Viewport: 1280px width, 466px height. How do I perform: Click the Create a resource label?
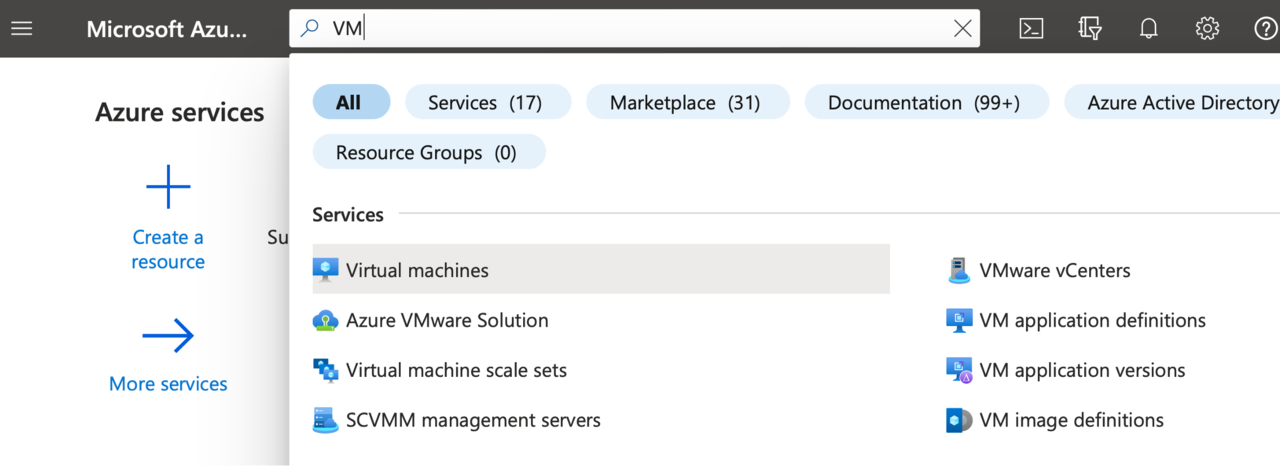tap(168, 249)
